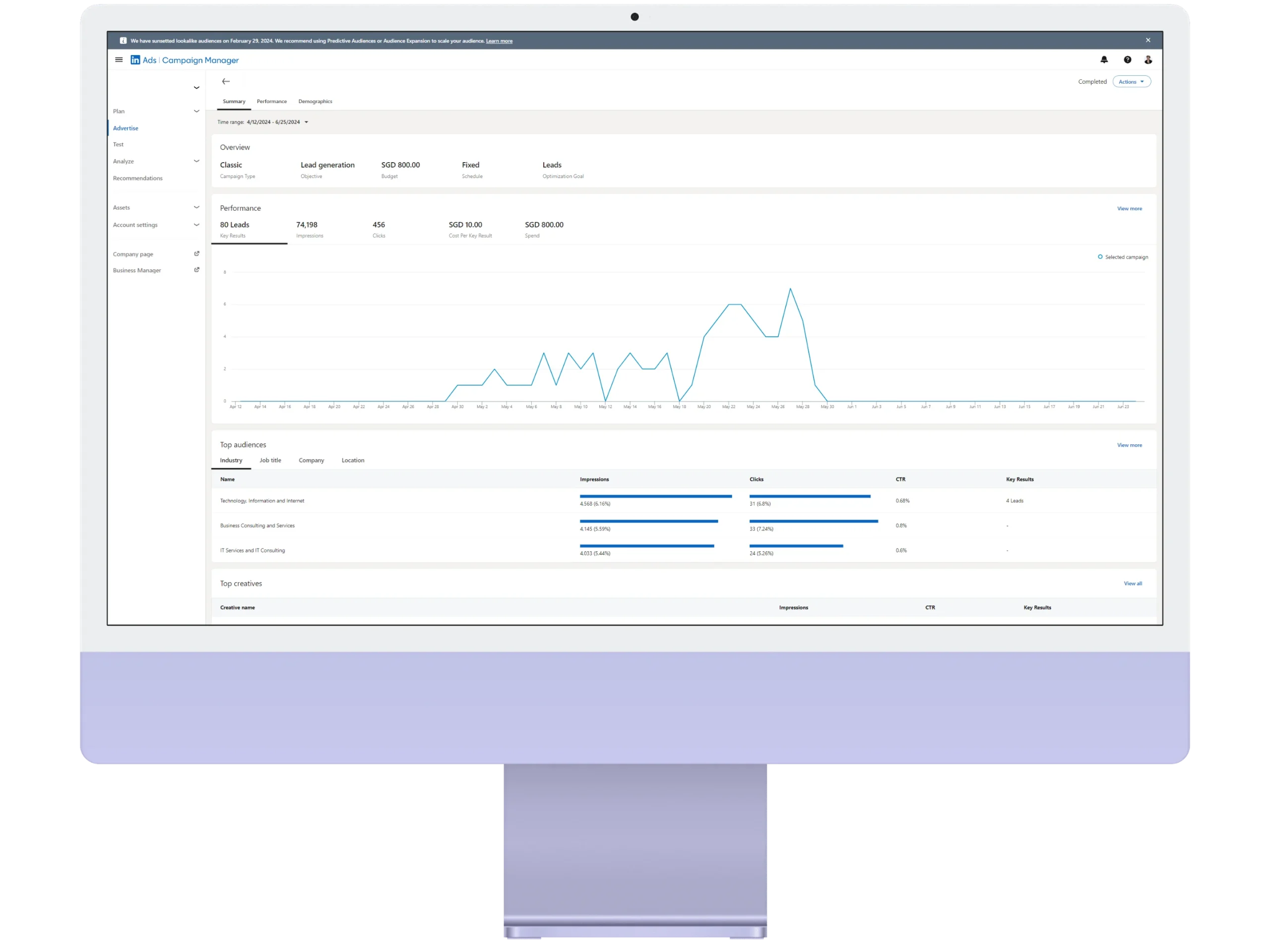Select the Location audience tab
Image resolution: width=1270 pixels, height=952 pixels.
coord(353,460)
